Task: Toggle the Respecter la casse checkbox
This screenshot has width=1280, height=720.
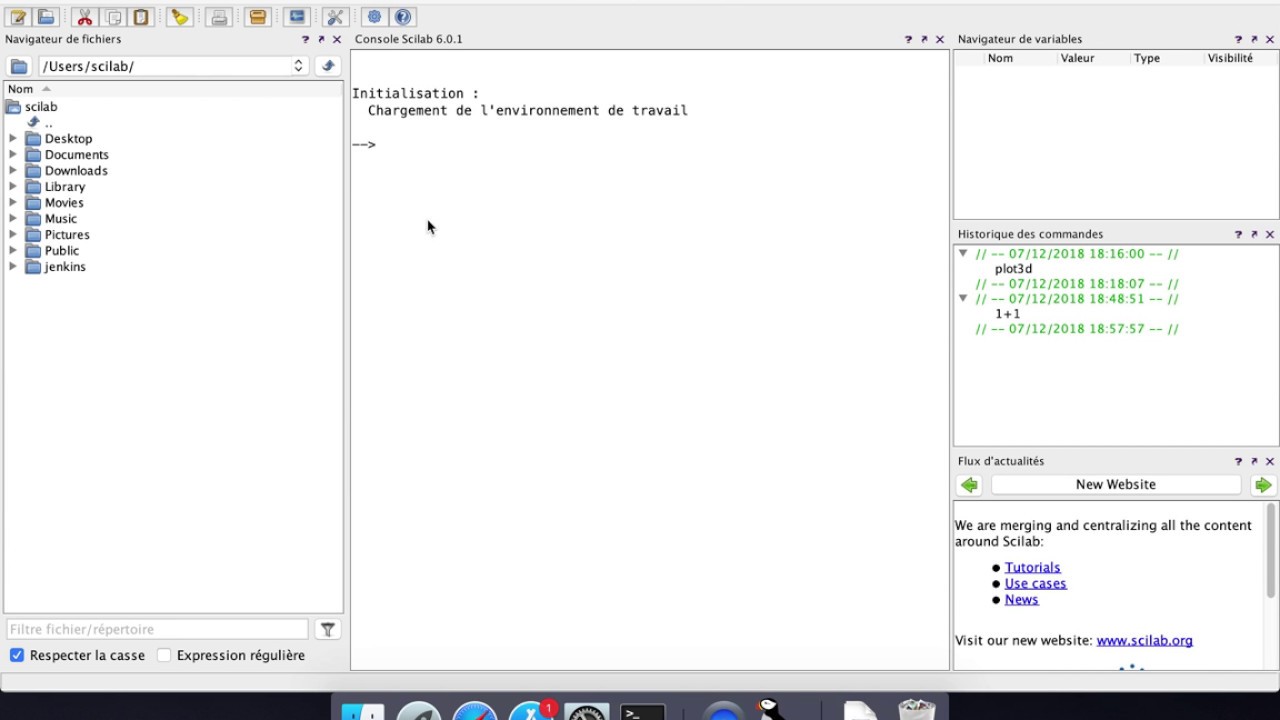Action: (x=17, y=655)
